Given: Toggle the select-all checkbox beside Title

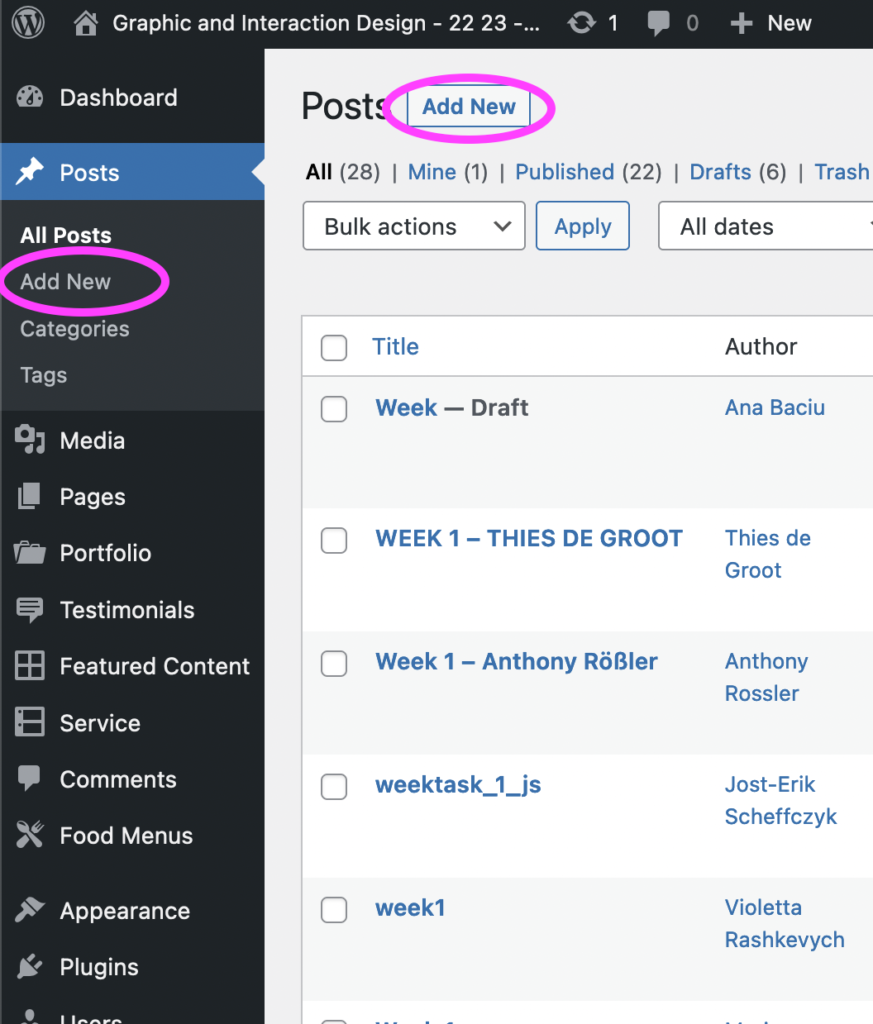Looking at the screenshot, I should [x=334, y=348].
